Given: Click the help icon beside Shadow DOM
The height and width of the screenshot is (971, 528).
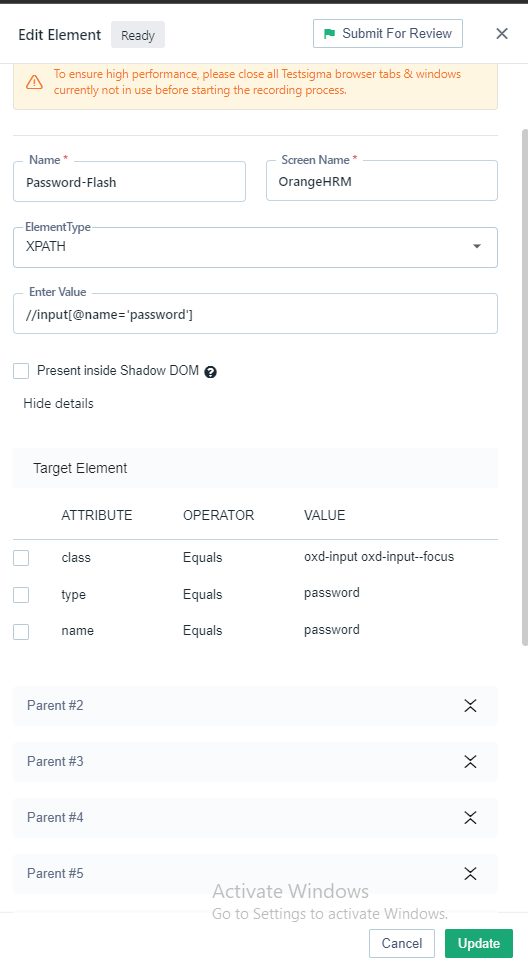Looking at the screenshot, I should (x=210, y=372).
